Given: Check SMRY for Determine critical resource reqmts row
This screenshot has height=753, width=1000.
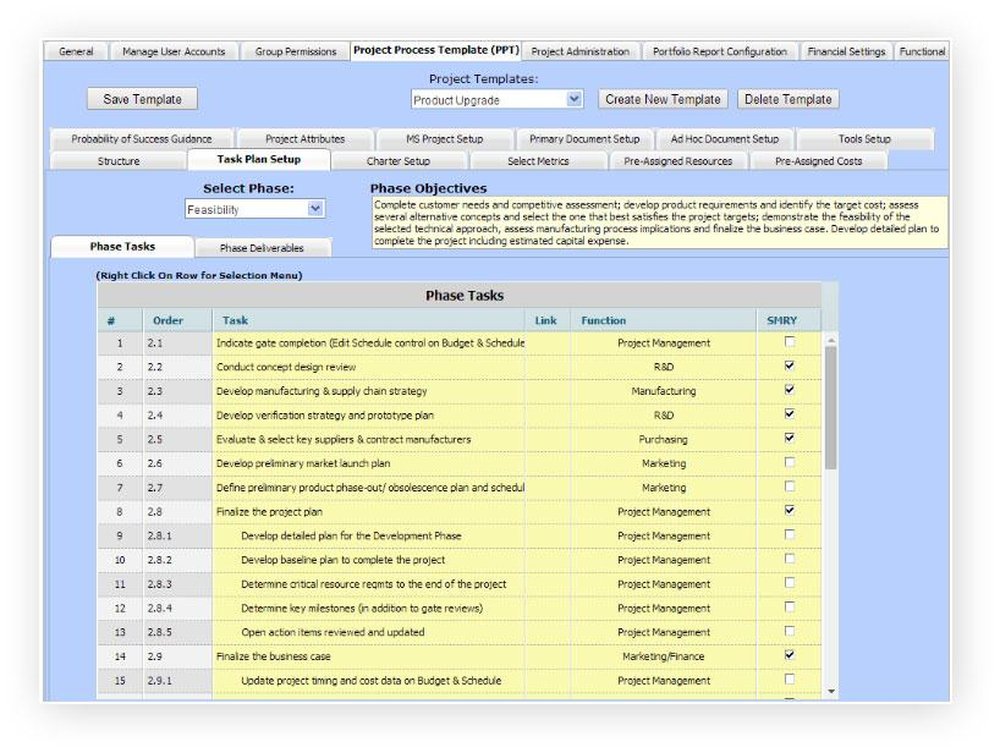Looking at the screenshot, I should [790, 583].
